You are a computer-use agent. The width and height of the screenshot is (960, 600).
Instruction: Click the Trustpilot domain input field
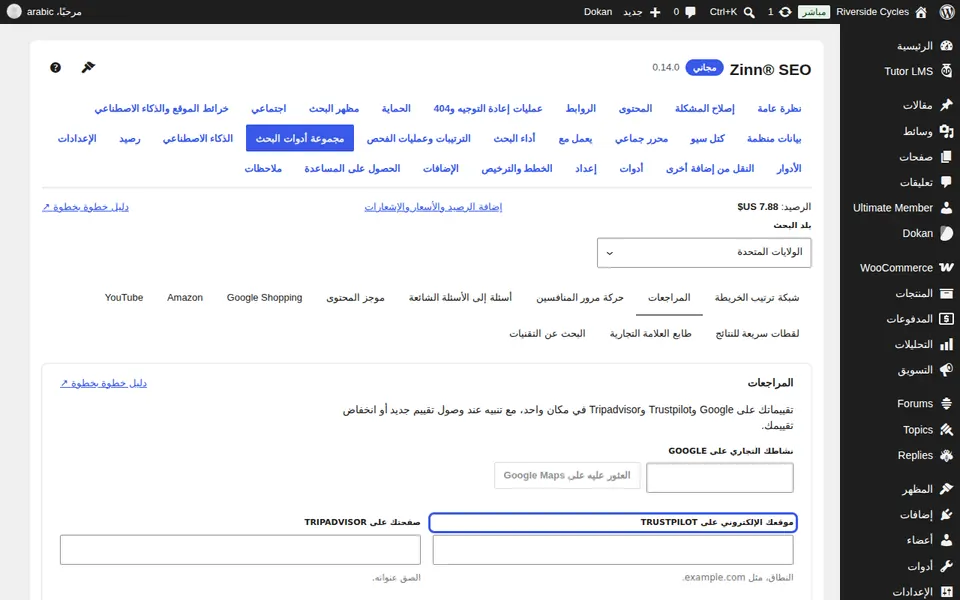point(613,550)
